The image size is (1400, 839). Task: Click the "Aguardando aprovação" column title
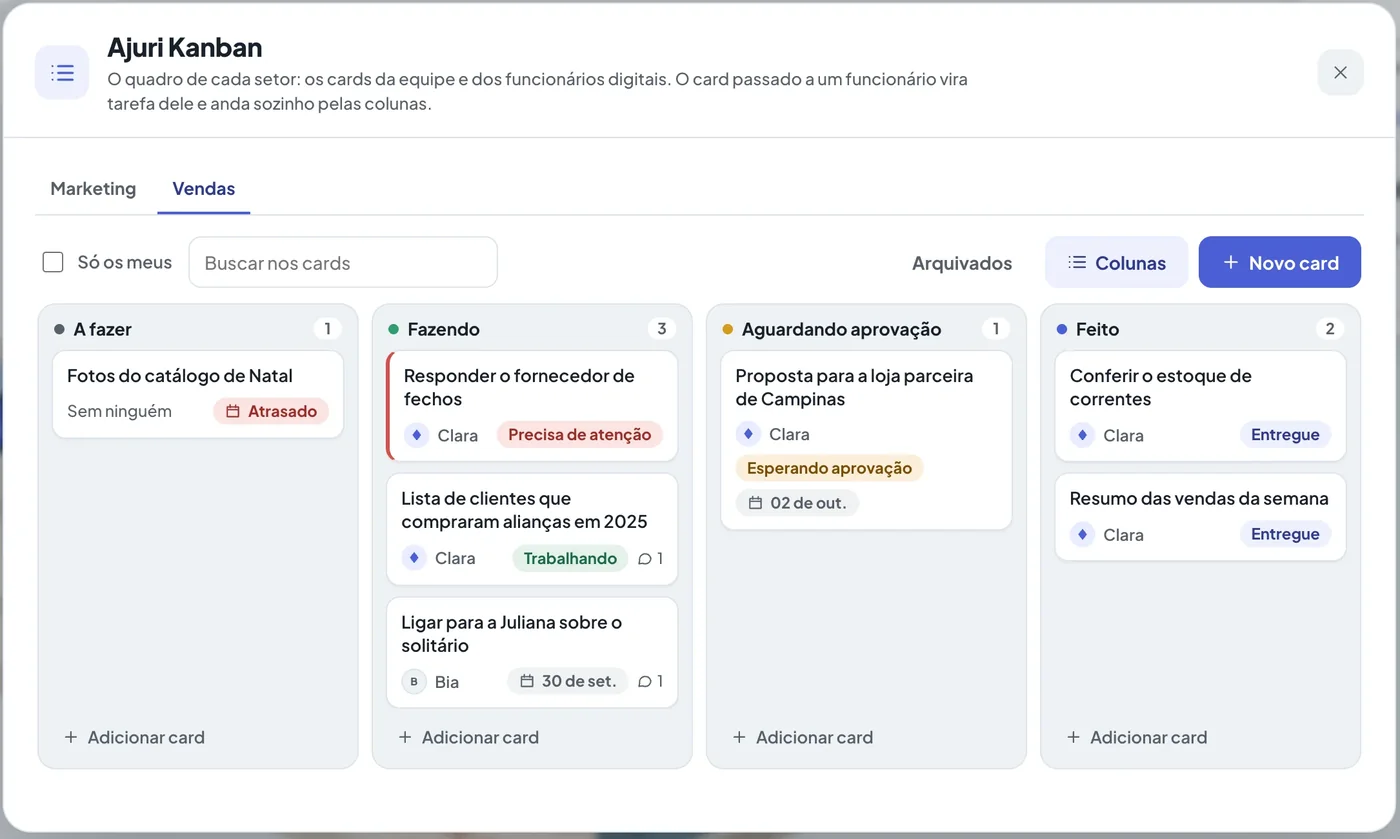(842, 329)
